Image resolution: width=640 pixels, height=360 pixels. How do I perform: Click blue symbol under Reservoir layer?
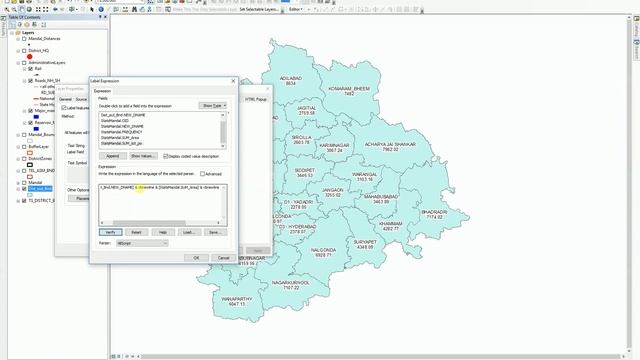(x=36, y=129)
